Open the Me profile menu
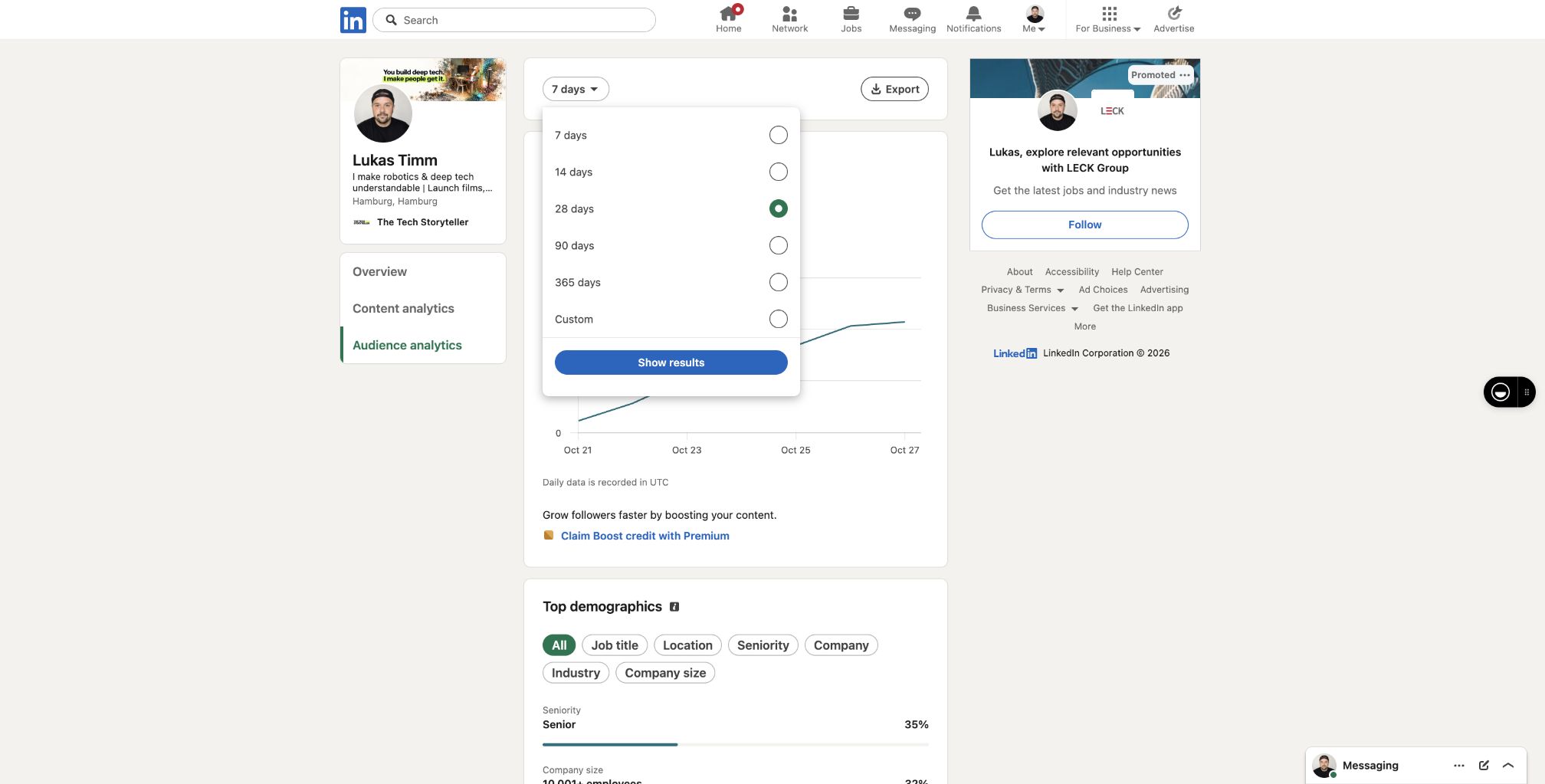Image resolution: width=1545 pixels, height=784 pixels. [x=1035, y=20]
